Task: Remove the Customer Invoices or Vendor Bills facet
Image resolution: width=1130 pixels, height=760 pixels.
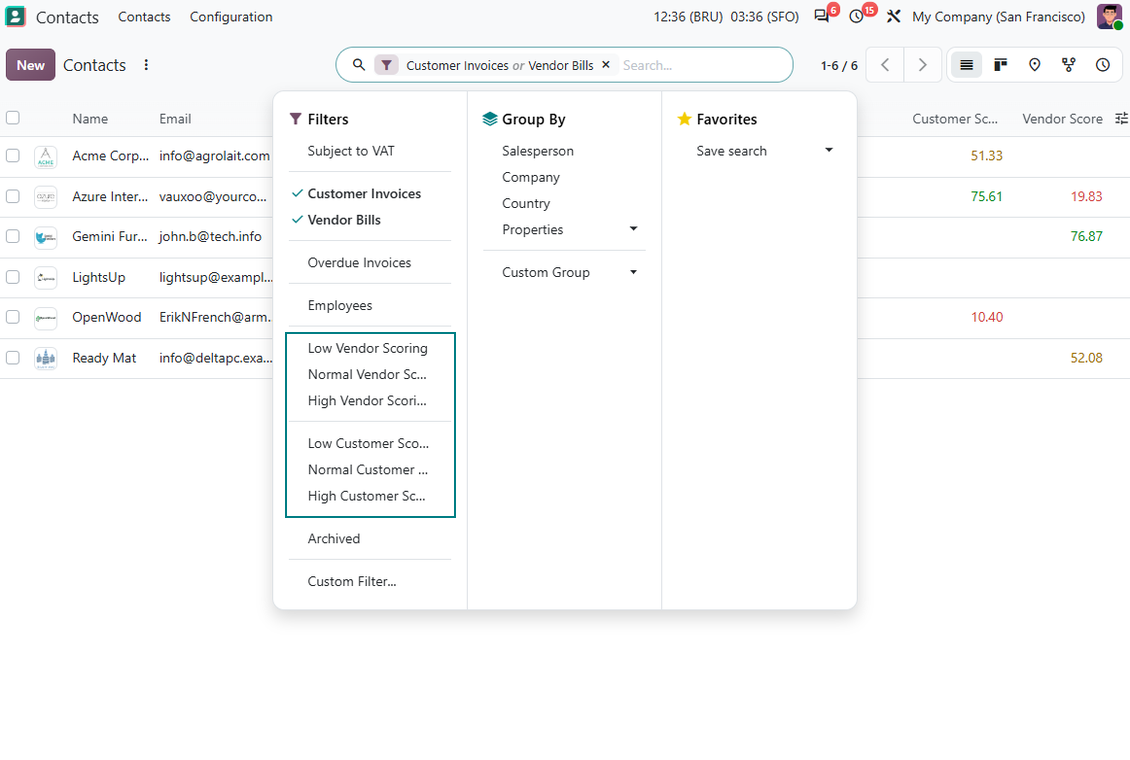Action: (x=606, y=65)
